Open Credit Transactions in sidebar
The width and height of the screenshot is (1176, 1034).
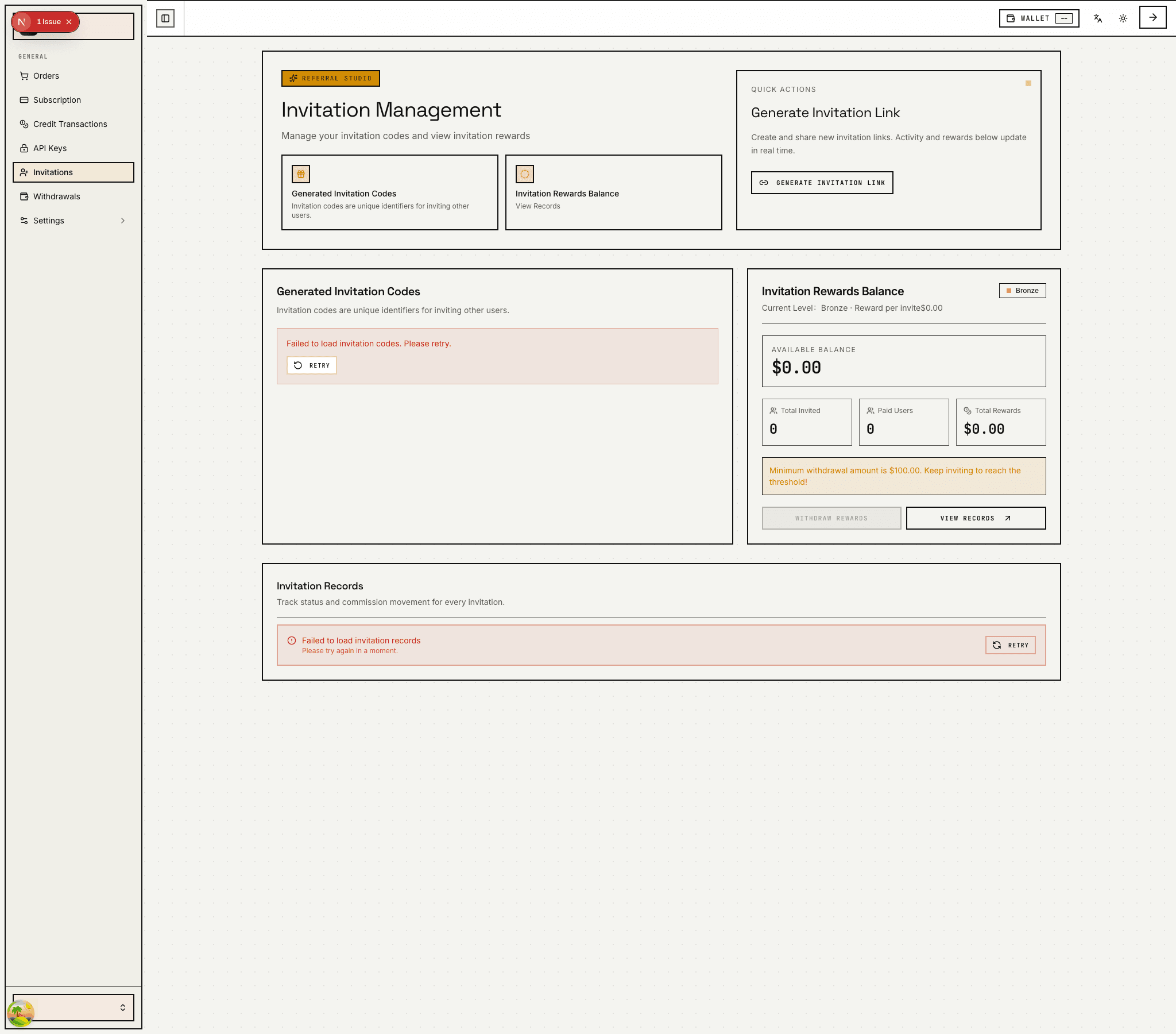[69, 124]
